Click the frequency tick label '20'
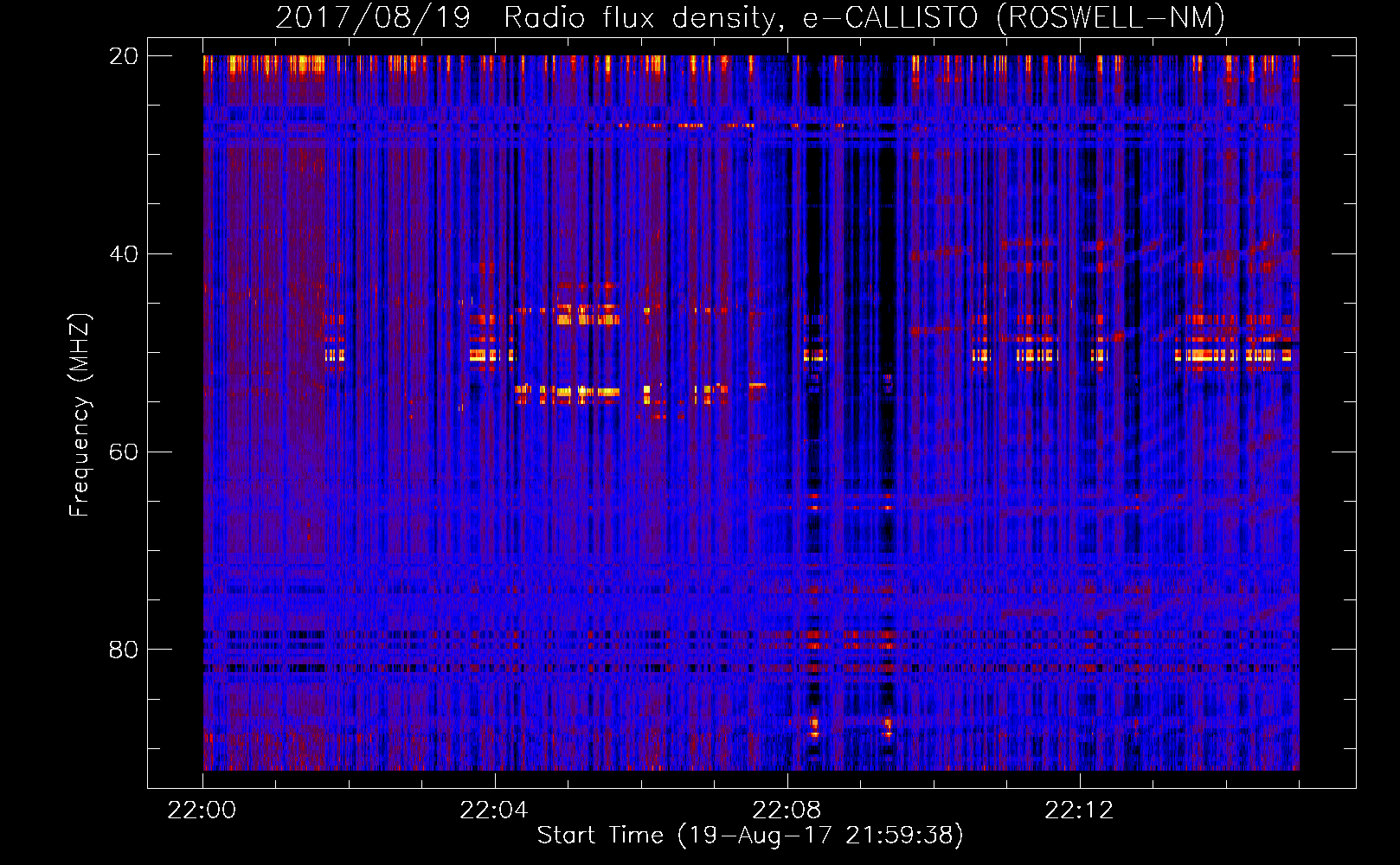1400x865 pixels. point(124,56)
